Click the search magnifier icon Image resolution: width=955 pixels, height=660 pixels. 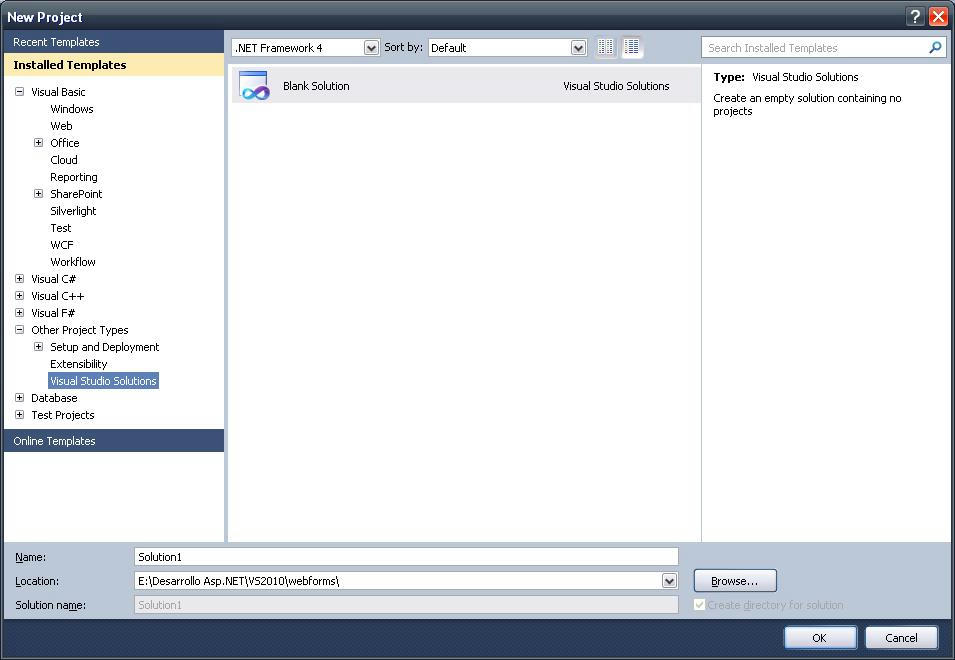[x=935, y=47]
